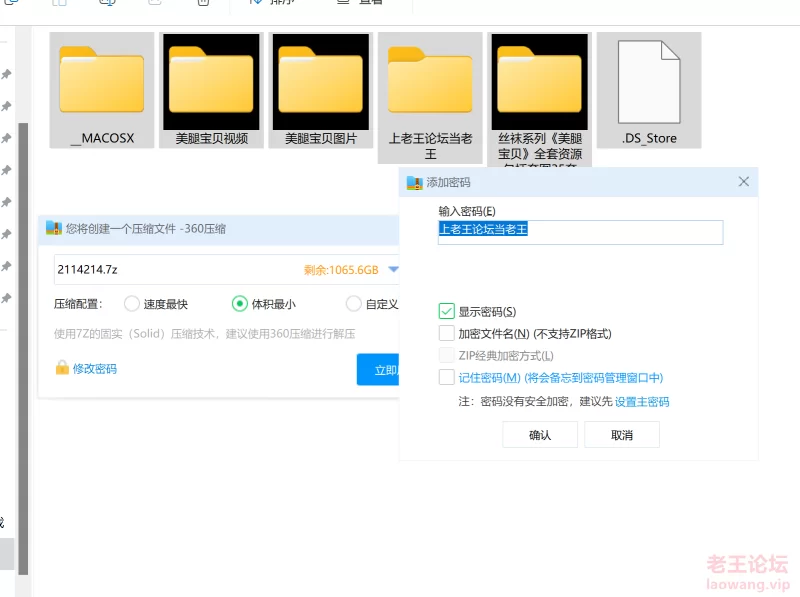
Task: Open the 修改密码 link
Action: 94,368
